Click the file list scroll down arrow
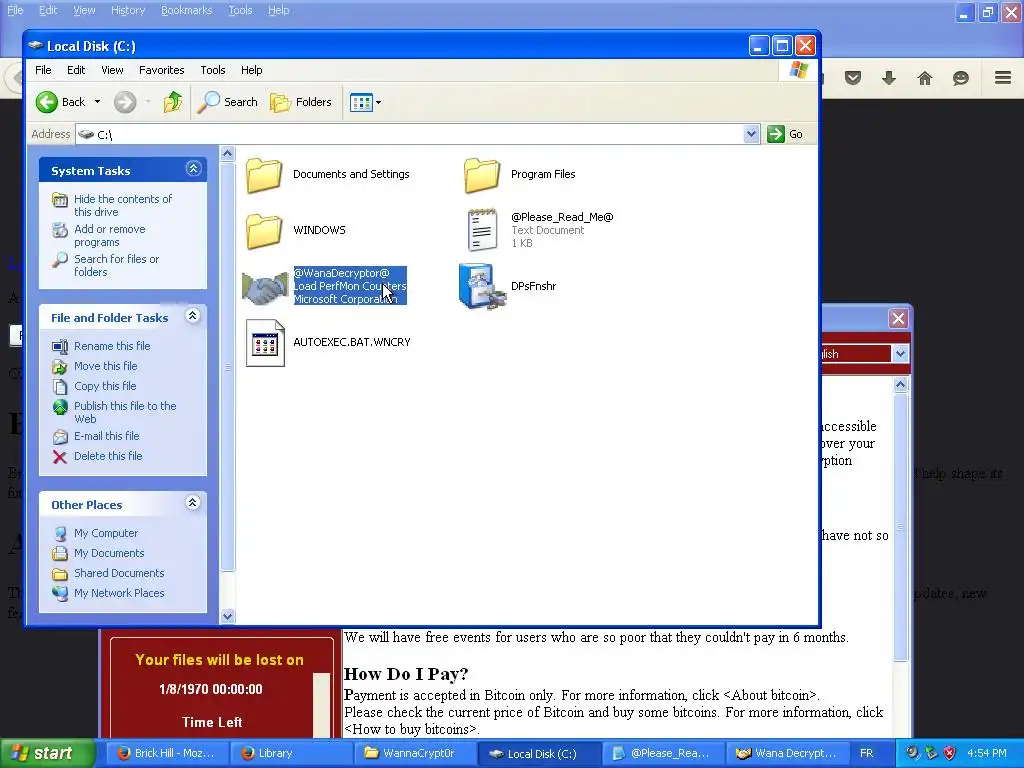This screenshot has height=768, width=1024. pyautogui.click(x=227, y=616)
